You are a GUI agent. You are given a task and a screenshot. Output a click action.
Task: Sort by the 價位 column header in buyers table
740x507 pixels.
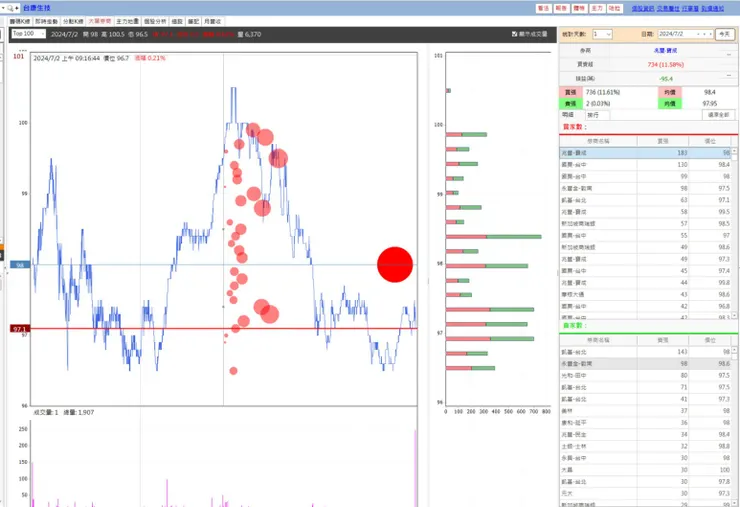click(710, 141)
